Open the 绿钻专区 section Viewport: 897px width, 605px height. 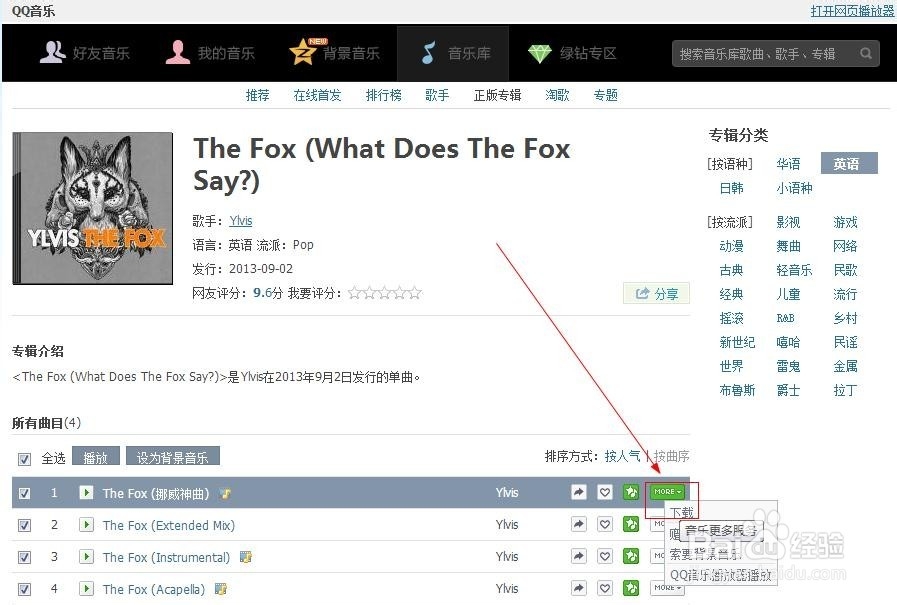(572, 53)
